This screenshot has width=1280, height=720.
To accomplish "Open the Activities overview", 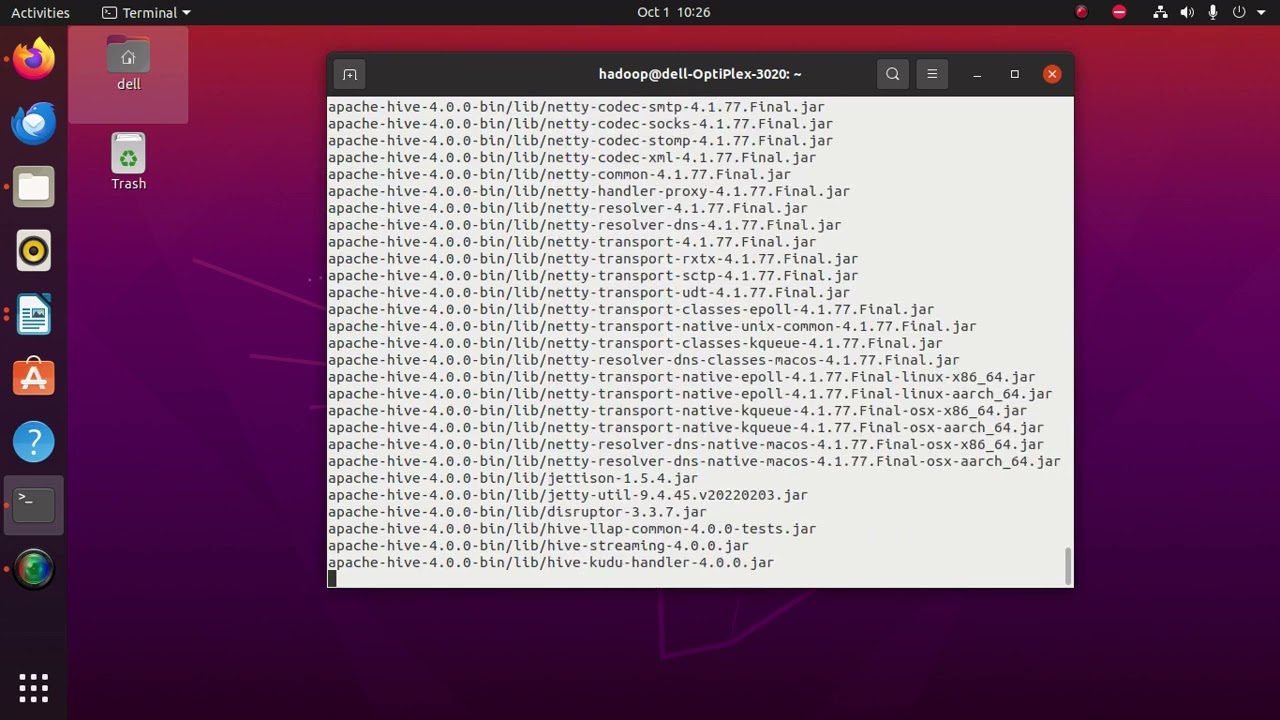I will point(40,12).
